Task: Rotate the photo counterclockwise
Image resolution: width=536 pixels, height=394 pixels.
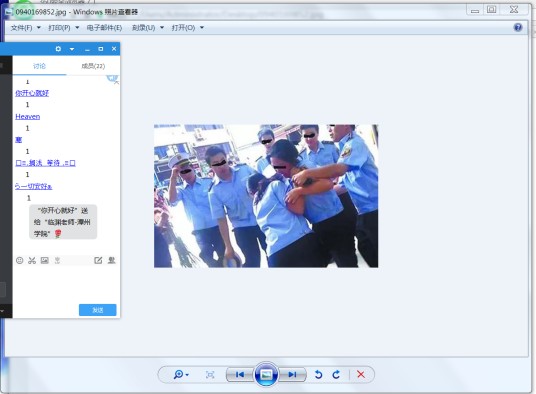Action: [318, 375]
